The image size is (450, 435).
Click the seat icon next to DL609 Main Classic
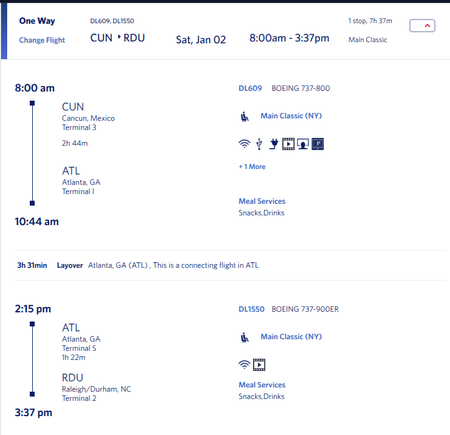coord(245,117)
